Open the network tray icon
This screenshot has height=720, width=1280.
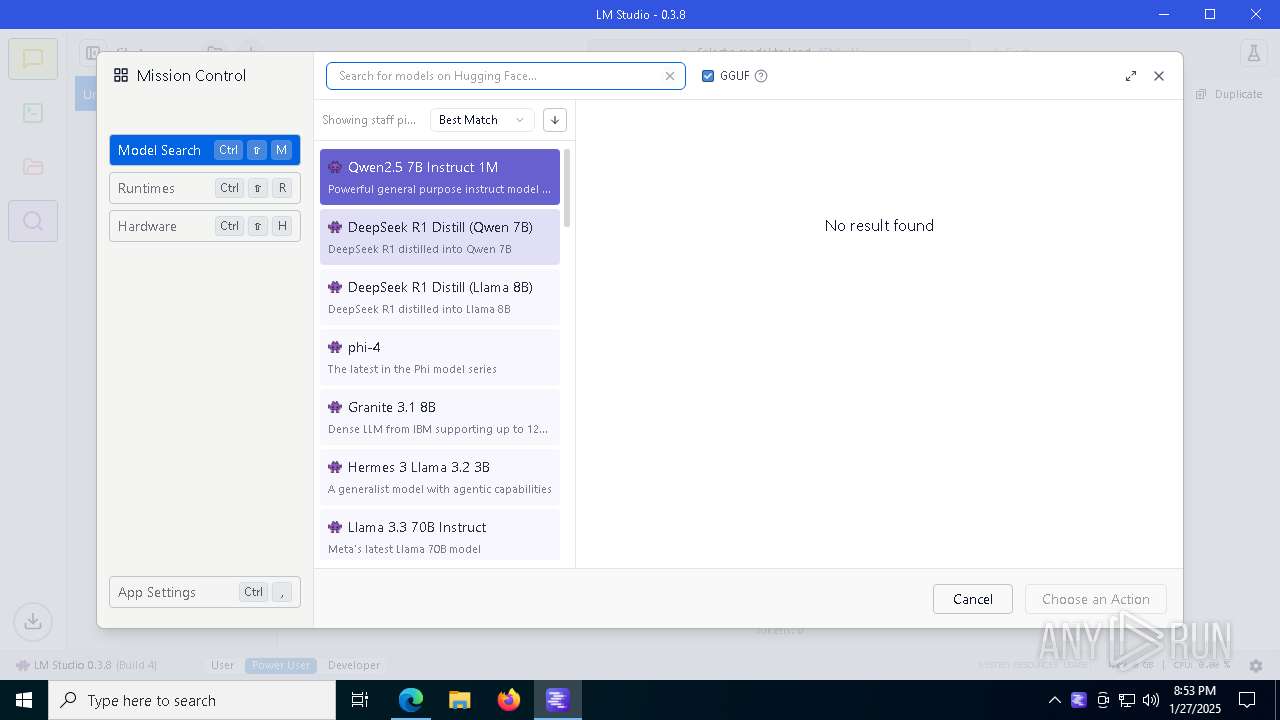coord(1127,700)
